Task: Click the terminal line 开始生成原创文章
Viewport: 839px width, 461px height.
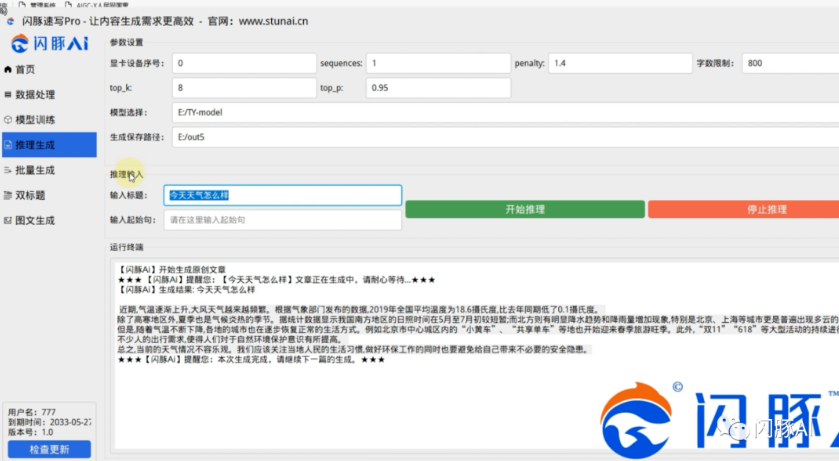Action: click(172, 270)
